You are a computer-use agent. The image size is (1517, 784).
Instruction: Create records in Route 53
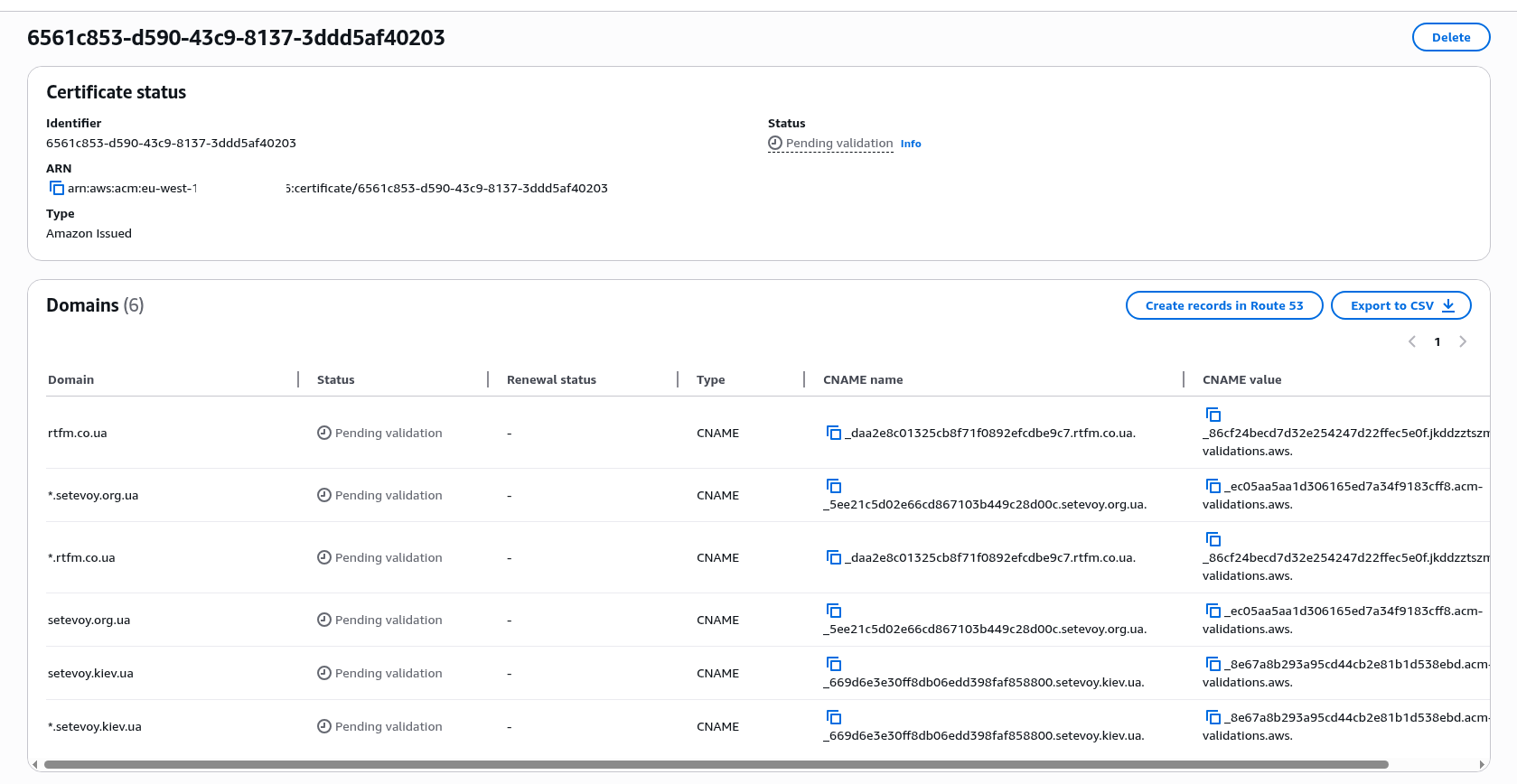(x=1223, y=305)
